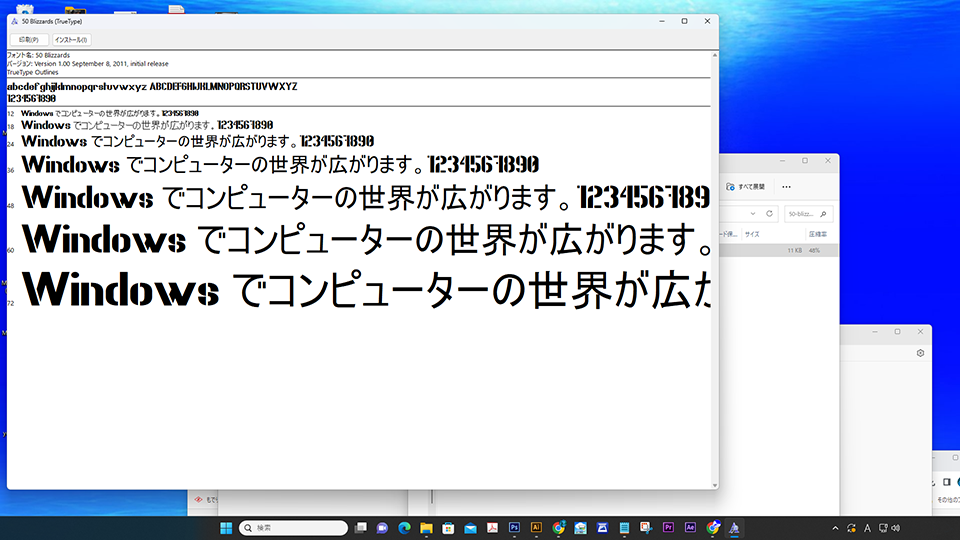Click the taskbar search box

pos(292,527)
